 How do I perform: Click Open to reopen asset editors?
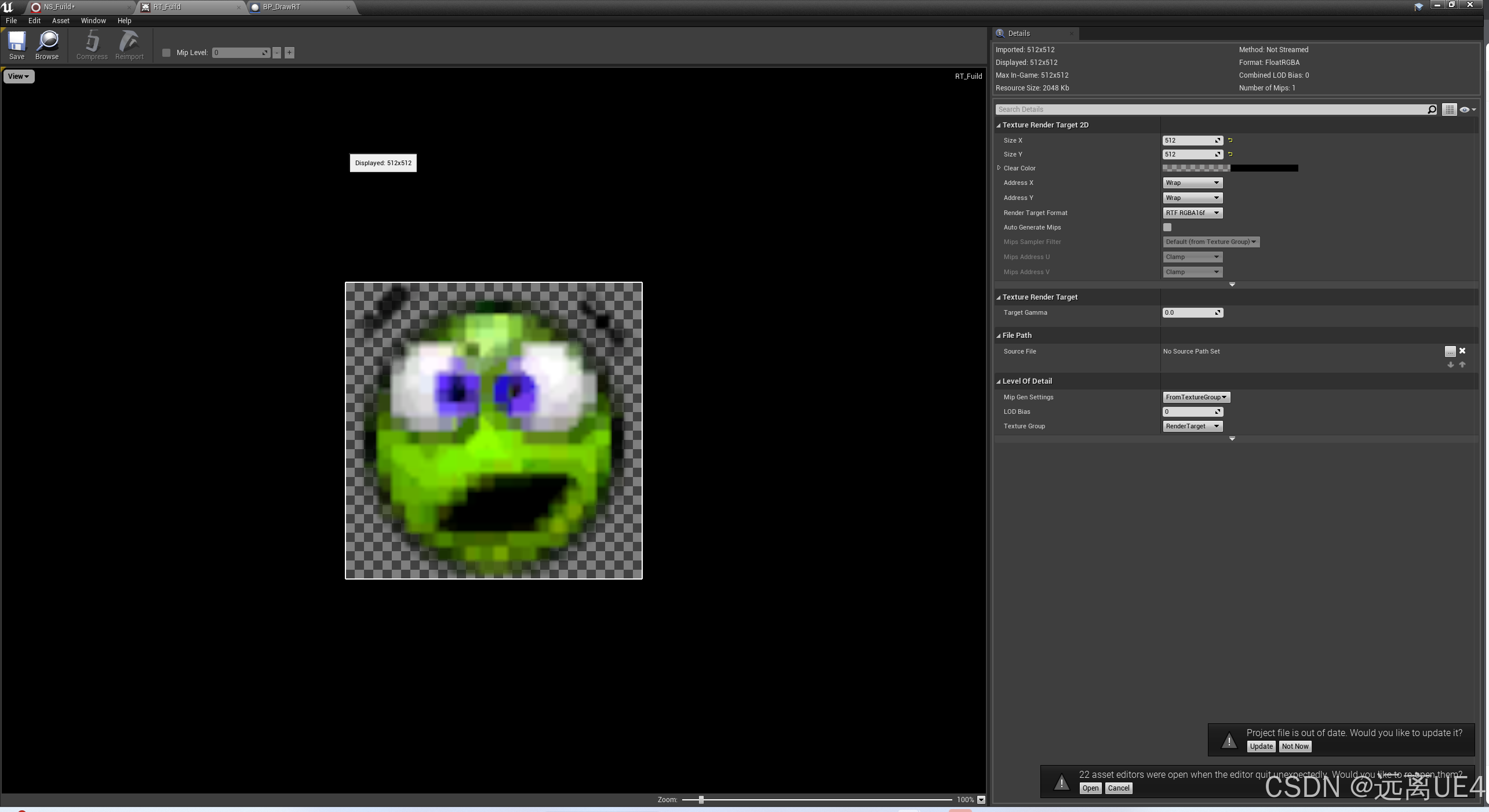(1090, 788)
